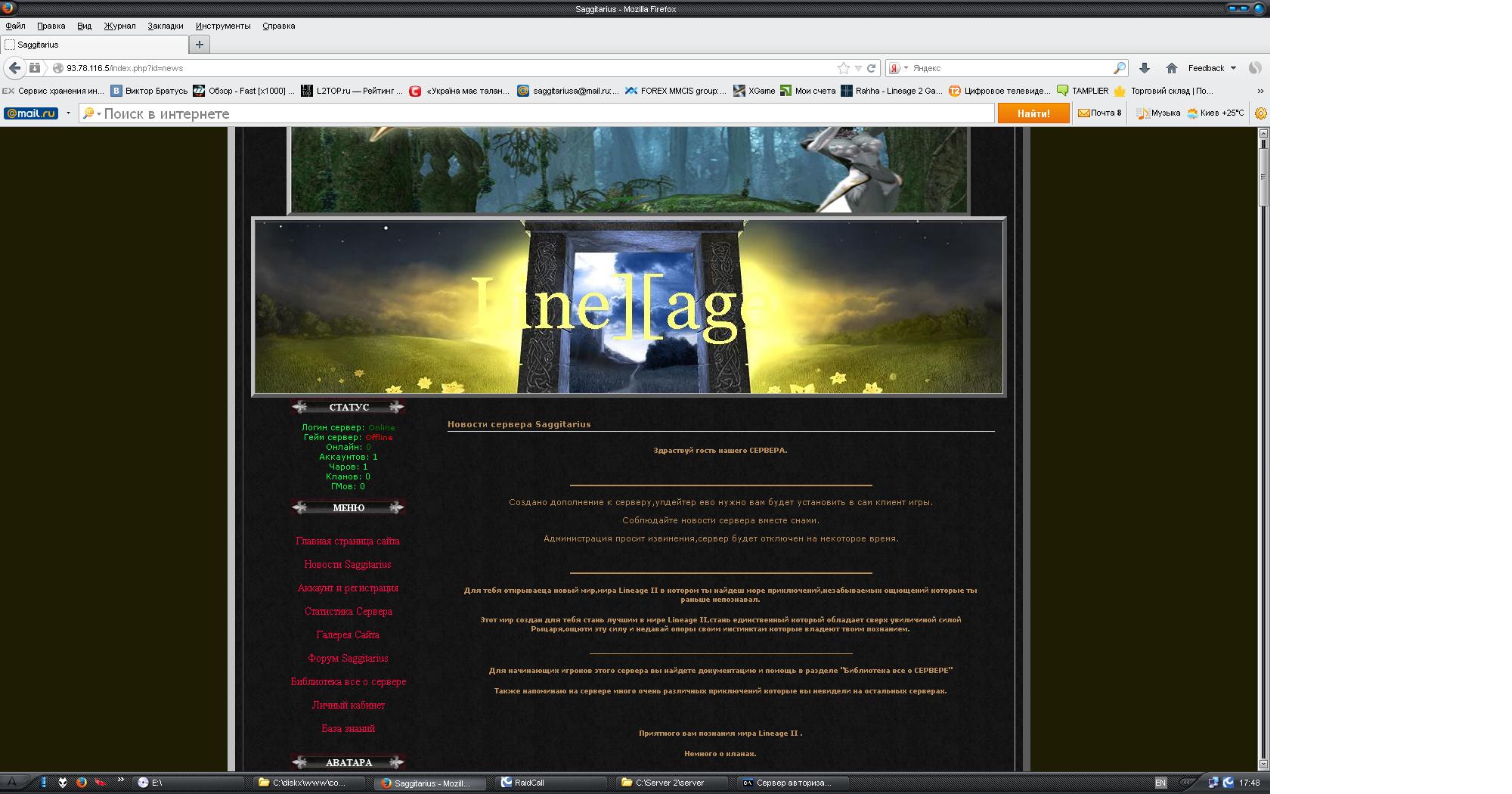This screenshot has height=794, width=1512.
Task: Go back using the browser back arrow
Action: (14, 68)
